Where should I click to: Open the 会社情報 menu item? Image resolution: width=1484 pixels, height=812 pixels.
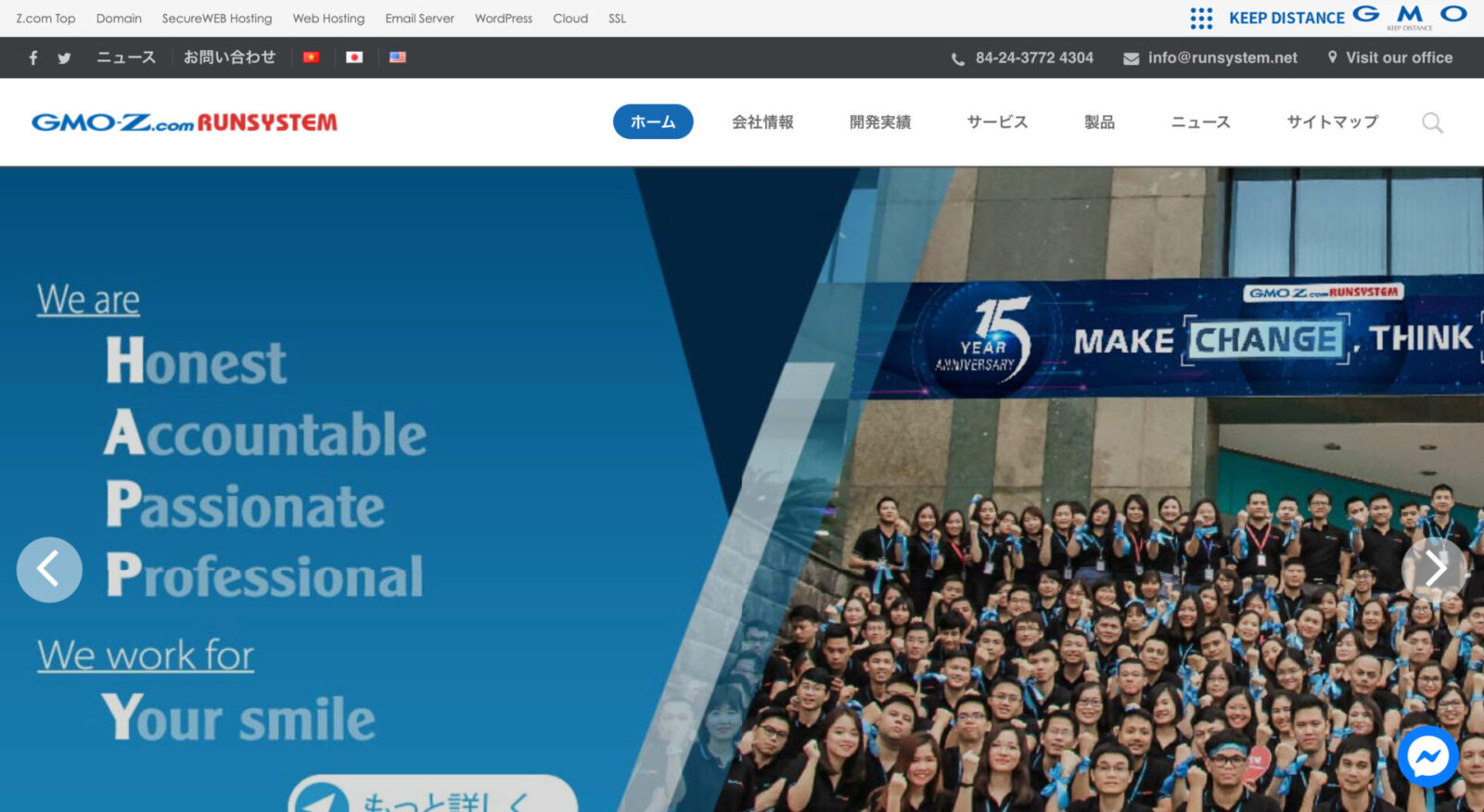[x=762, y=121]
